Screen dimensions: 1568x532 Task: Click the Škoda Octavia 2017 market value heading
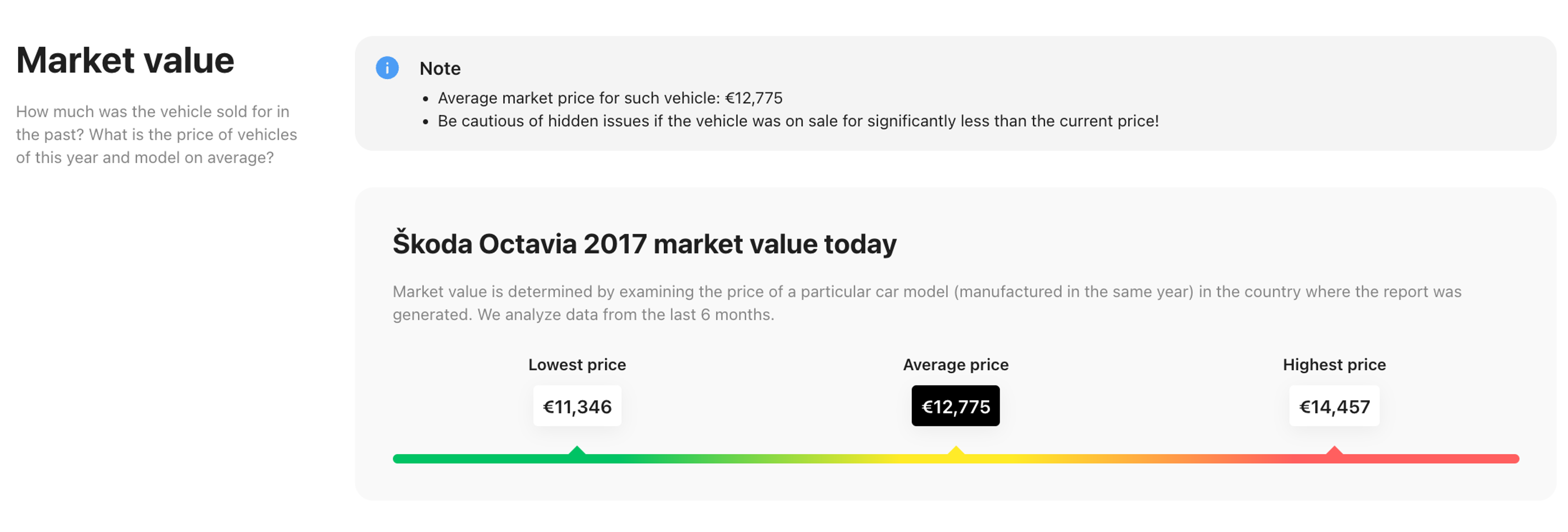(x=644, y=244)
